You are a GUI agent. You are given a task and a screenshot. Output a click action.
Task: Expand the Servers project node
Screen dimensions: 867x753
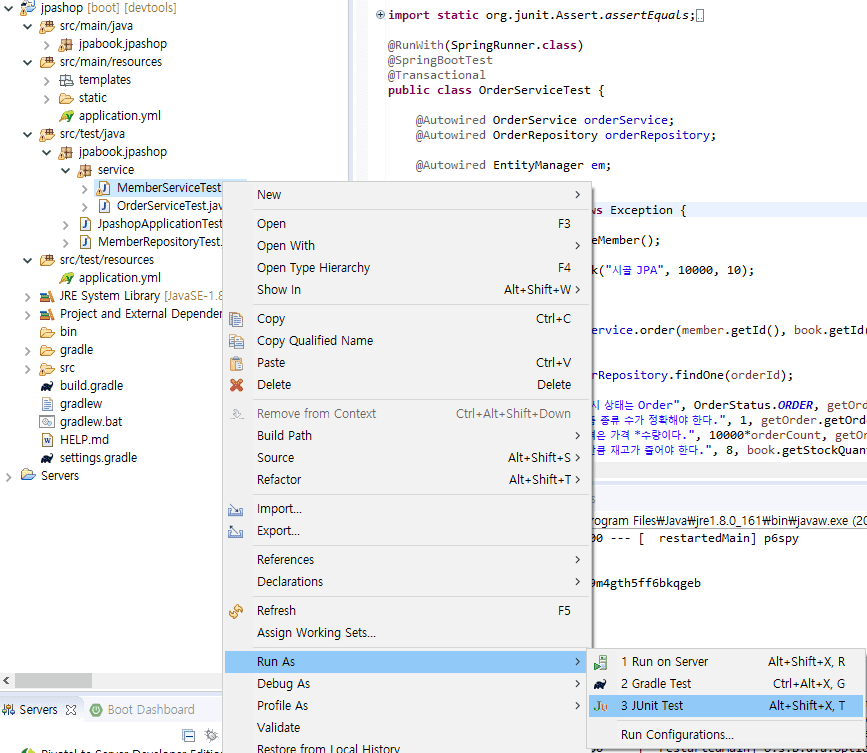(9, 477)
